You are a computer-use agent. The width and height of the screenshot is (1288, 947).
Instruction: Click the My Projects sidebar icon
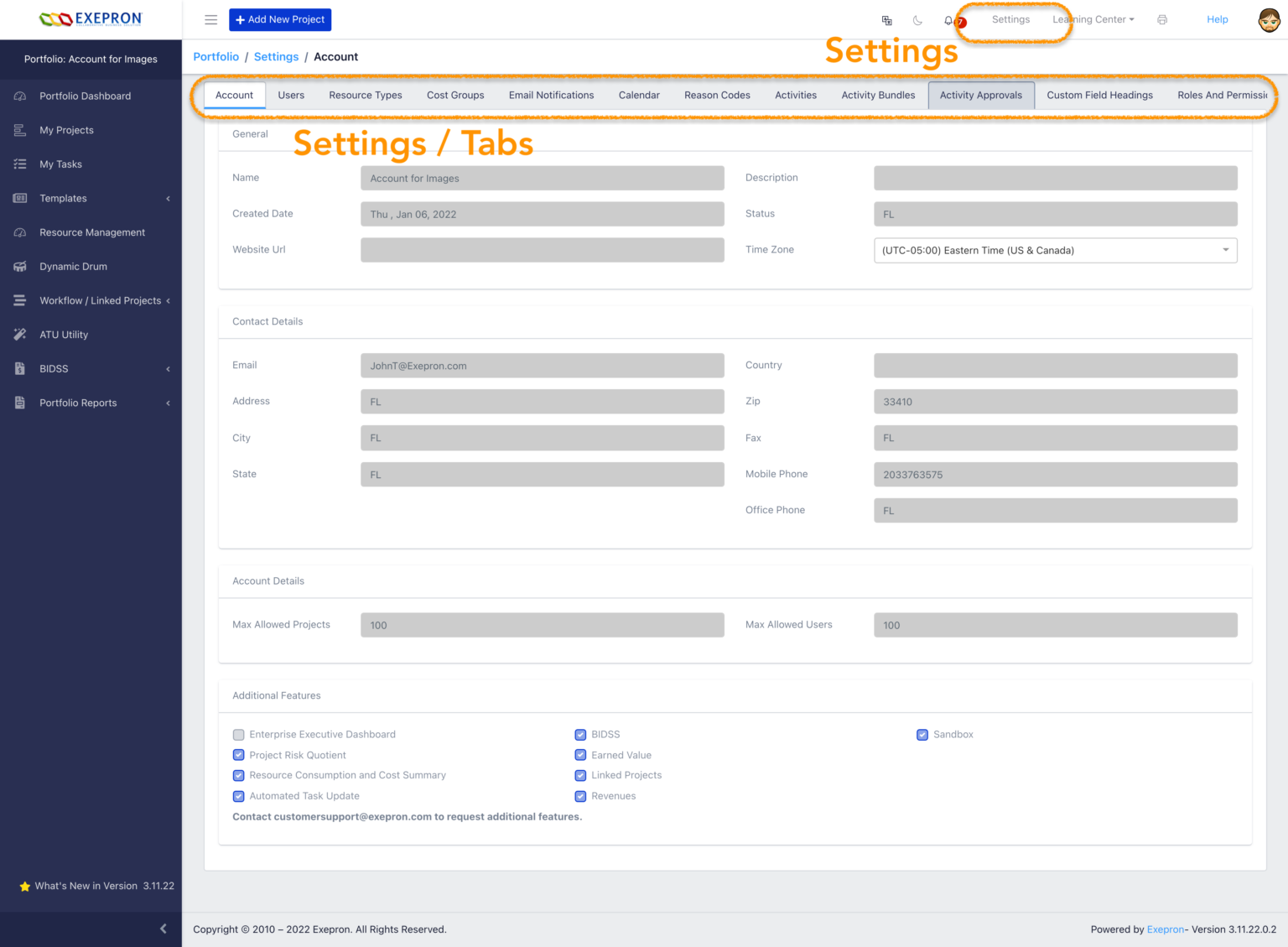[x=20, y=130]
